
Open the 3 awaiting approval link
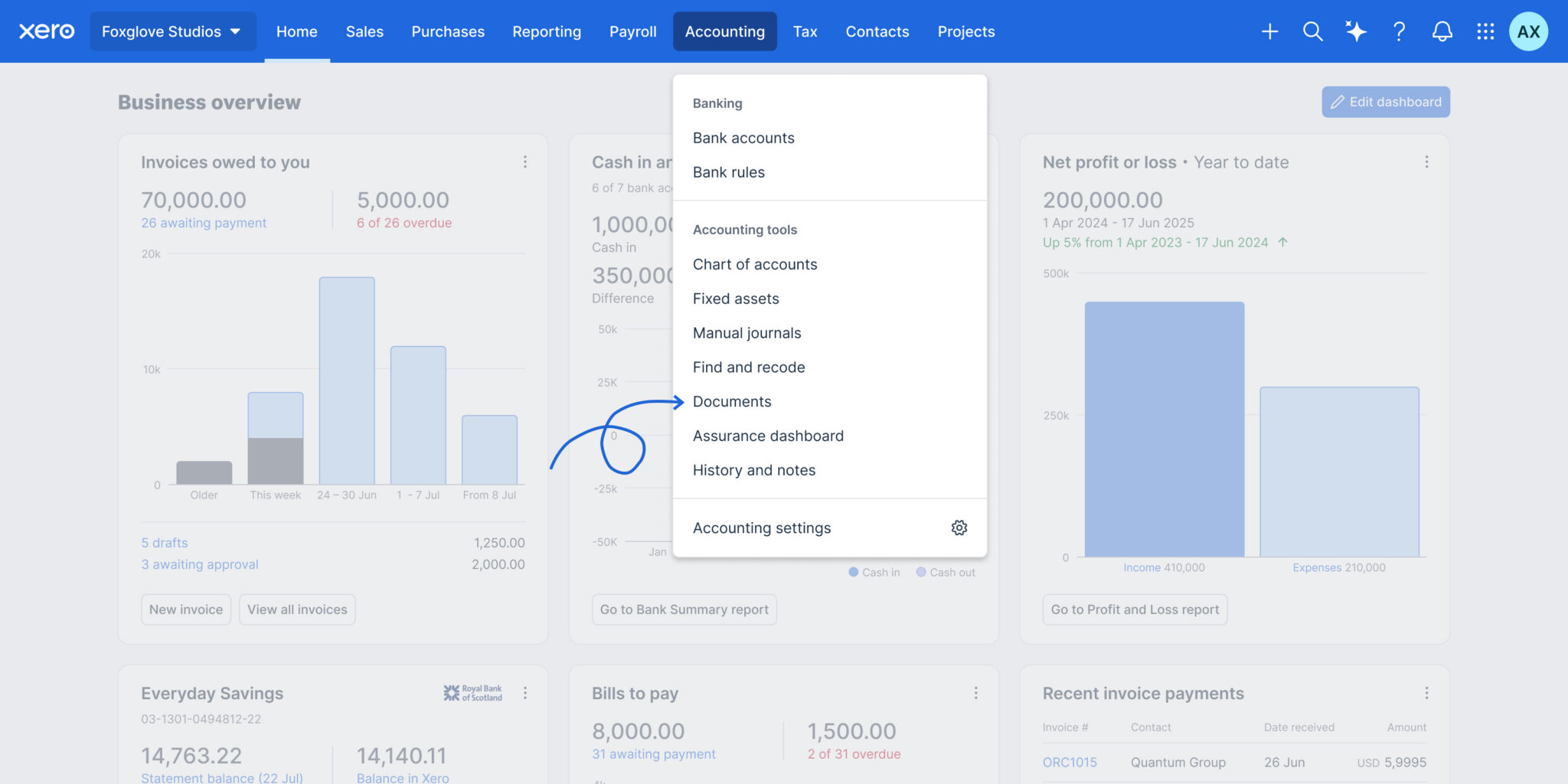pos(200,564)
